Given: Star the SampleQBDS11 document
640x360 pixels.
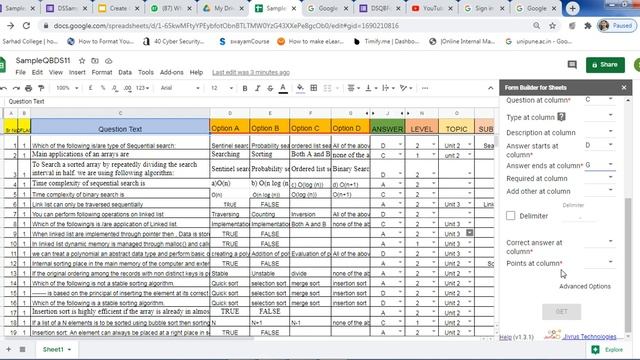Looking at the screenshot, I should coord(82,61).
